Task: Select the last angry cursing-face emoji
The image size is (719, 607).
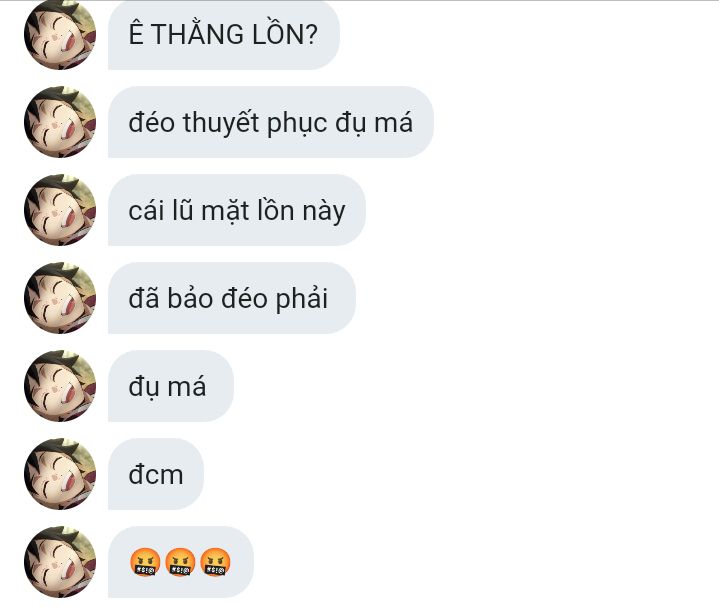Action: click(x=216, y=562)
